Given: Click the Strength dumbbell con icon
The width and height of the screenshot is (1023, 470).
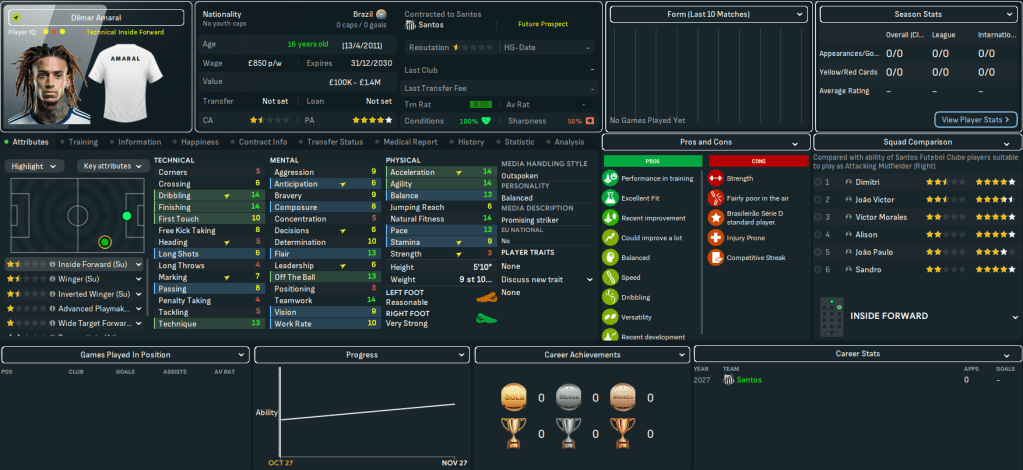Looking at the screenshot, I should 715,178.
